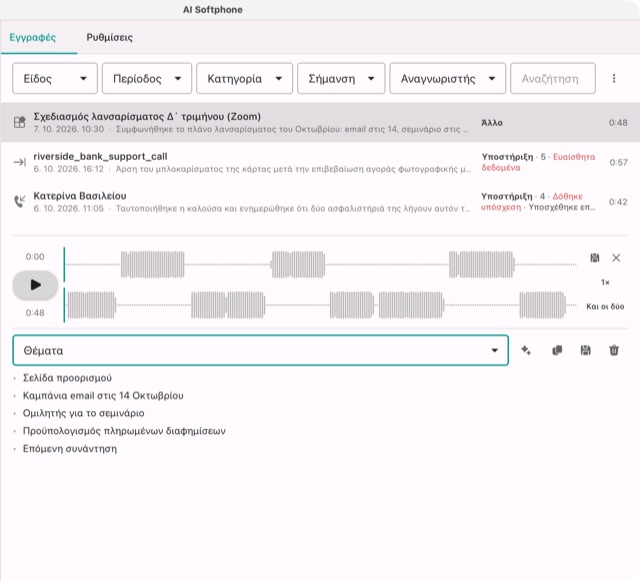Select topic 'Προϋπολογισμός πληρωμένων διαφημίσεων'
The image size is (640, 581).
(x=124, y=431)
